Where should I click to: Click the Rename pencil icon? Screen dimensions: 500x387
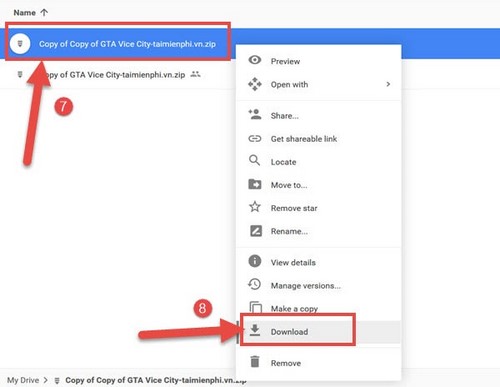tap(256, 231)
